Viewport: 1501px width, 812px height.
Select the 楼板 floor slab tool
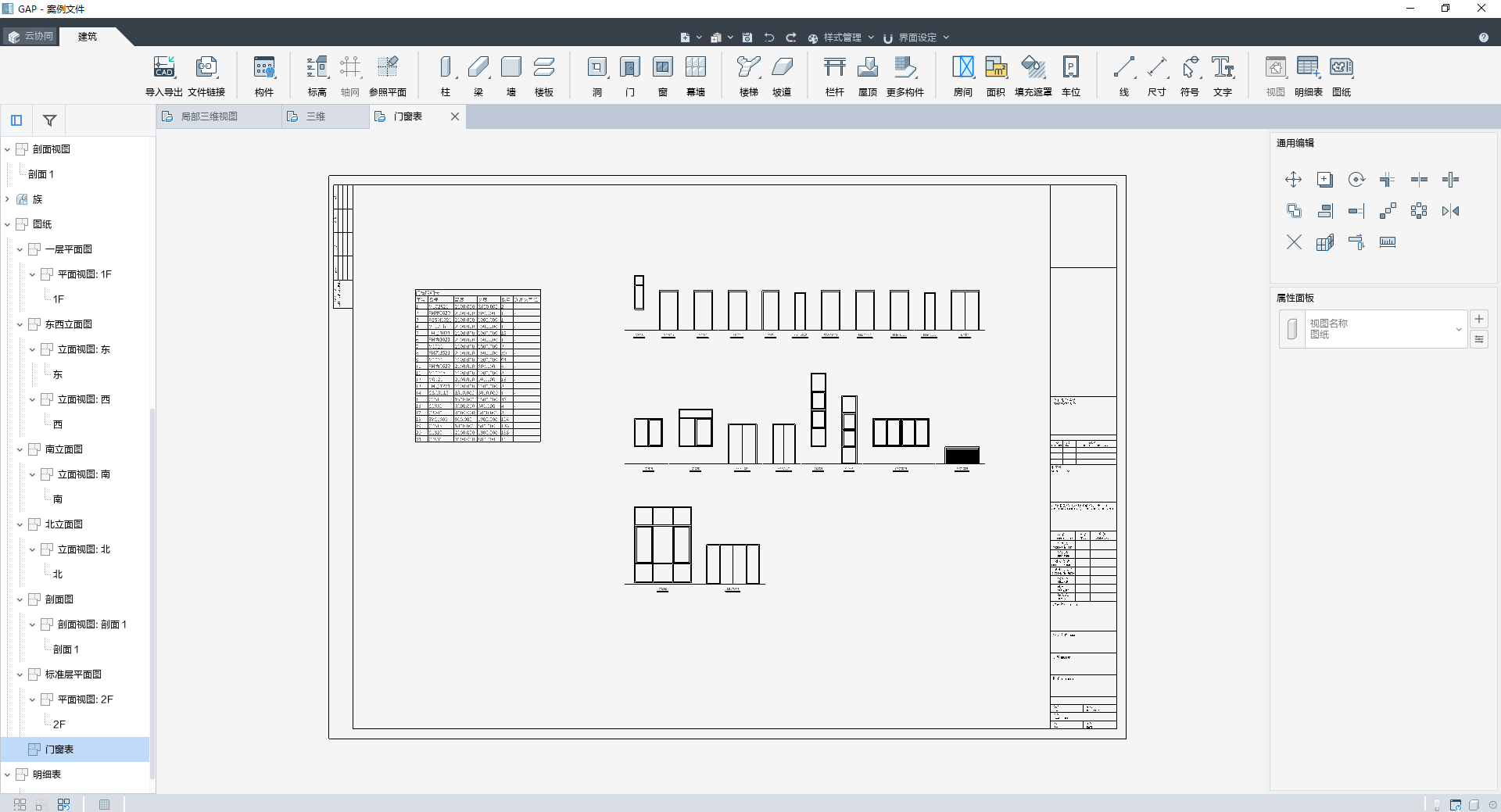click(x=544, y=76)
